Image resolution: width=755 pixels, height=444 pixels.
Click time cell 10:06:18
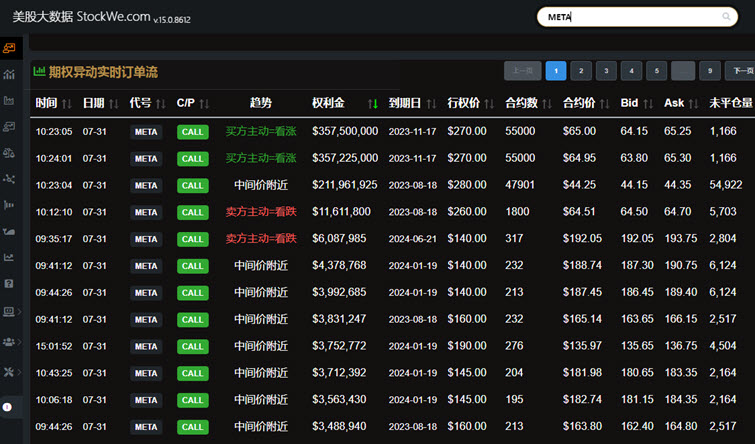(53, 400)
